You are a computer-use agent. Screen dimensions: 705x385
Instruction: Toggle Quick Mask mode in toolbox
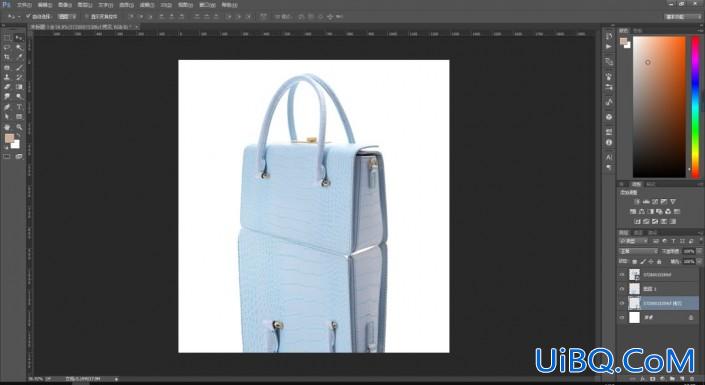tap(7, 157)
